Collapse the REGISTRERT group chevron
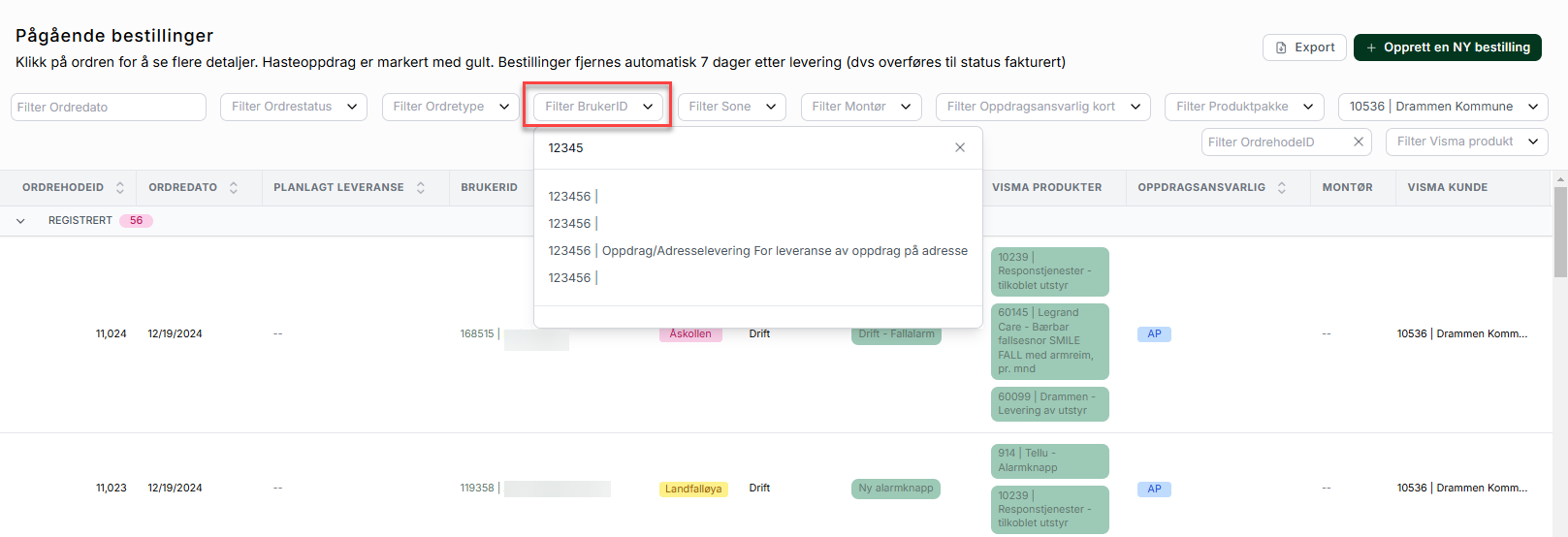1568x537 pixels. pyautogui.click(x=20, y=221)
